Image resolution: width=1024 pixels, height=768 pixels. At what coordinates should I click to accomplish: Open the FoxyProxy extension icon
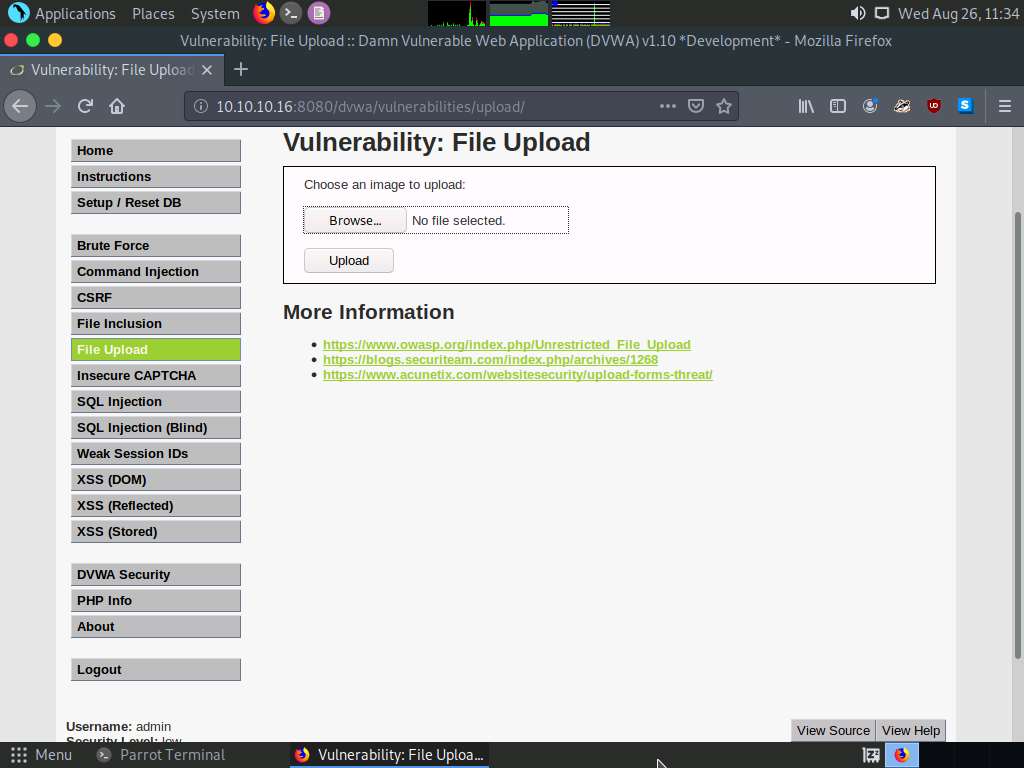(x=901, y=105)
